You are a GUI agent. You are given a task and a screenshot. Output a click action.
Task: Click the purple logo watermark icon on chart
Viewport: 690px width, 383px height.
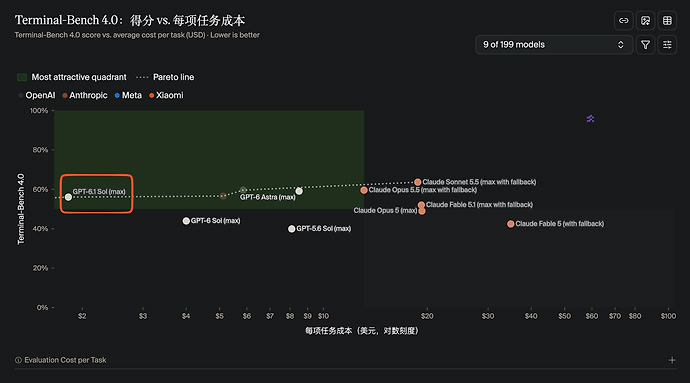pos(591,118)
